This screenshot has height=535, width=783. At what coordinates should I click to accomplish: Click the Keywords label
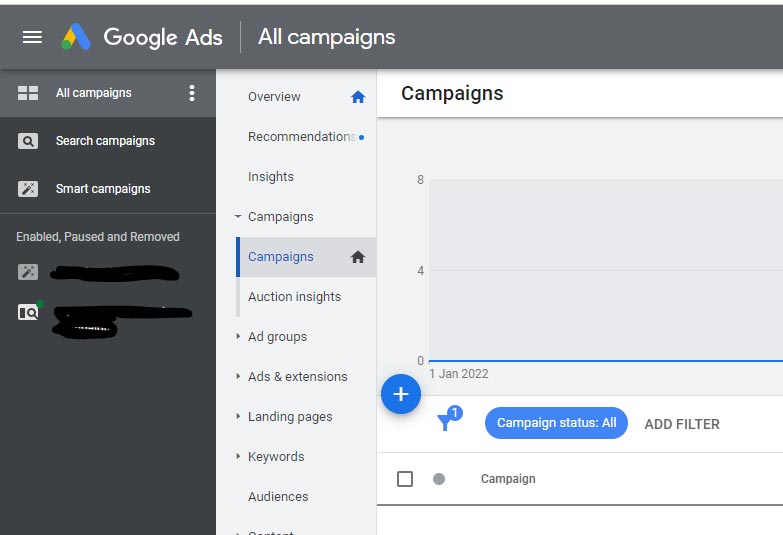click(x=276, y=457)
